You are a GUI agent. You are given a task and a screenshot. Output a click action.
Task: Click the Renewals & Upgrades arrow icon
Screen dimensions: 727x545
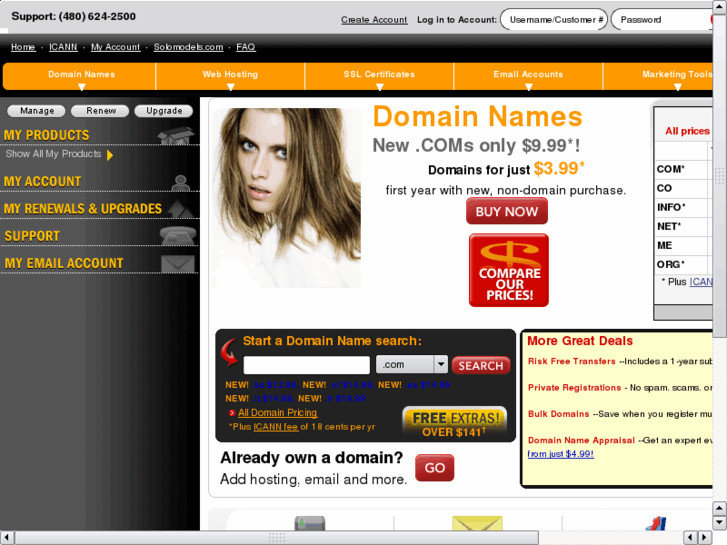tap(180, 208)
